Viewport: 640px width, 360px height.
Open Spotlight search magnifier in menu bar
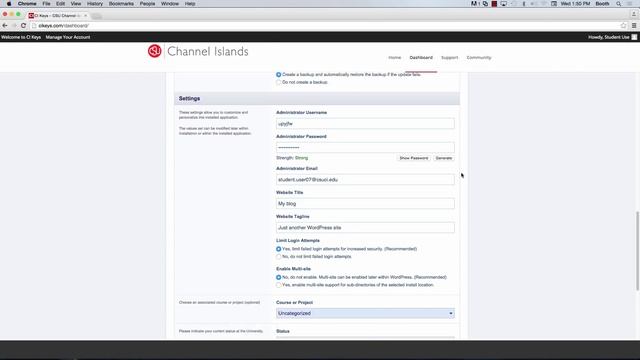[619, 4]
